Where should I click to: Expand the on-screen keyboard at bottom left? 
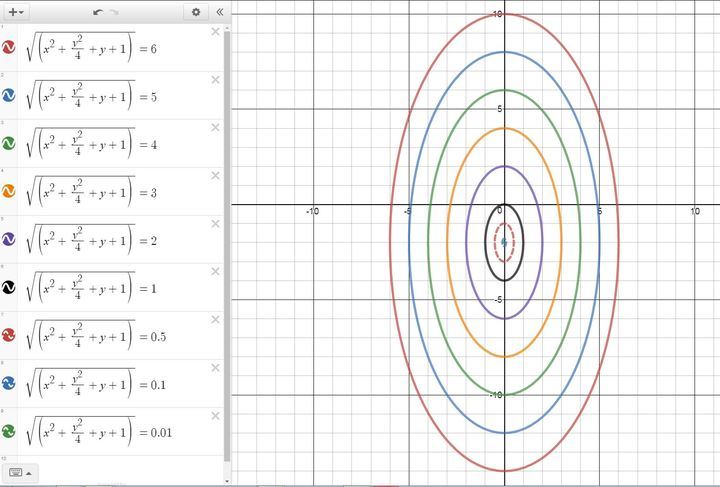[19, 472]
